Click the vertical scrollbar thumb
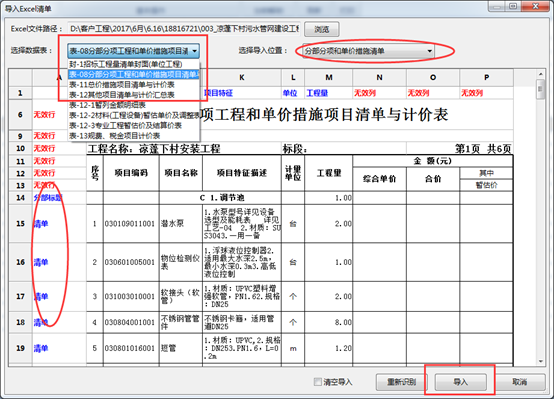554x399 pixels. (540, 89)
